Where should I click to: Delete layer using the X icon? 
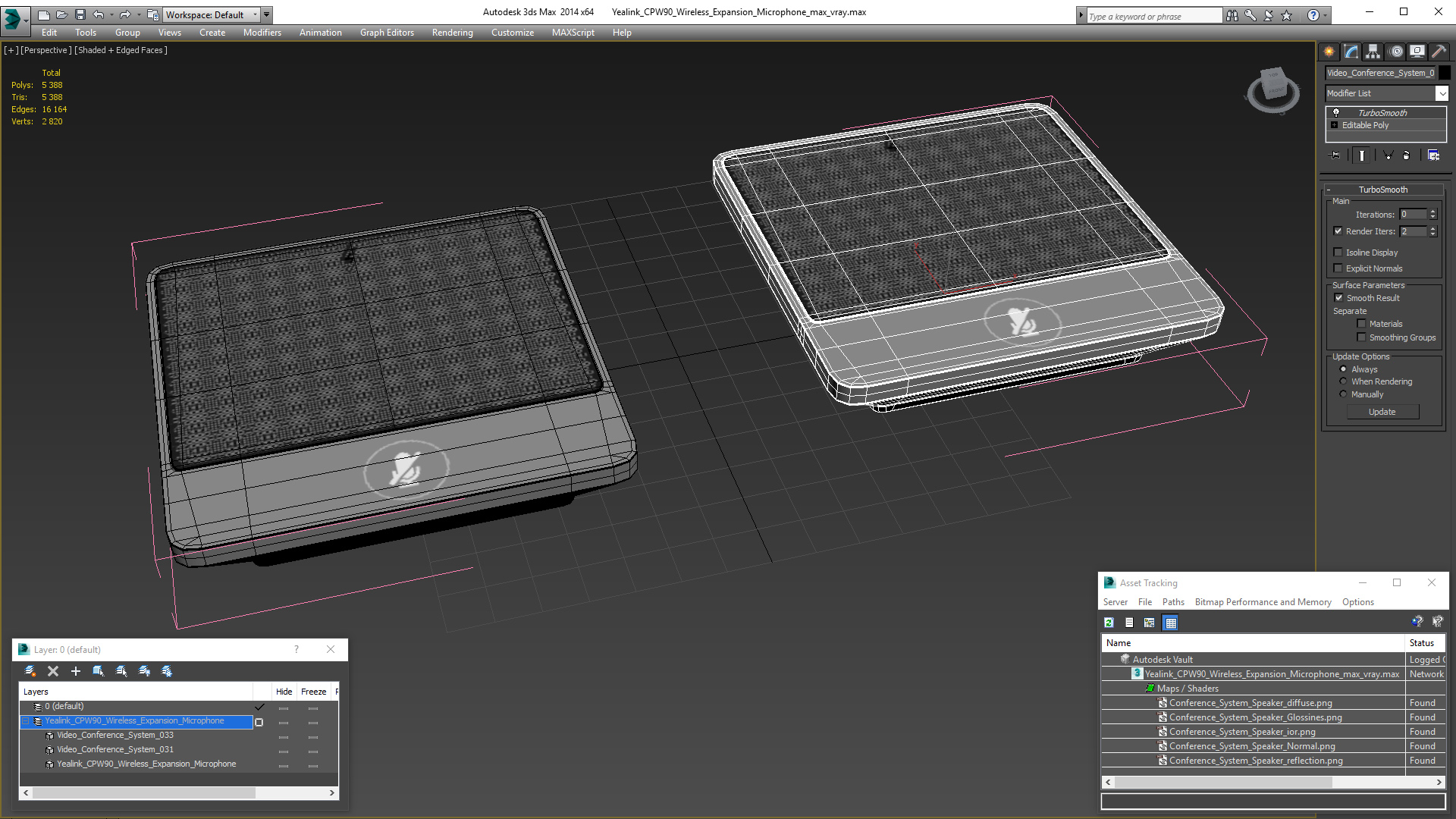click(53, 671)
